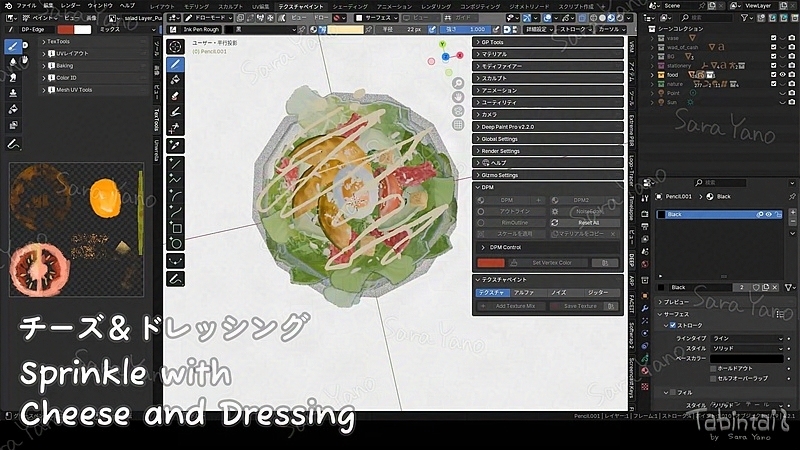
Task: Click the camera view viewport gizmo
Action: (458, 111)
